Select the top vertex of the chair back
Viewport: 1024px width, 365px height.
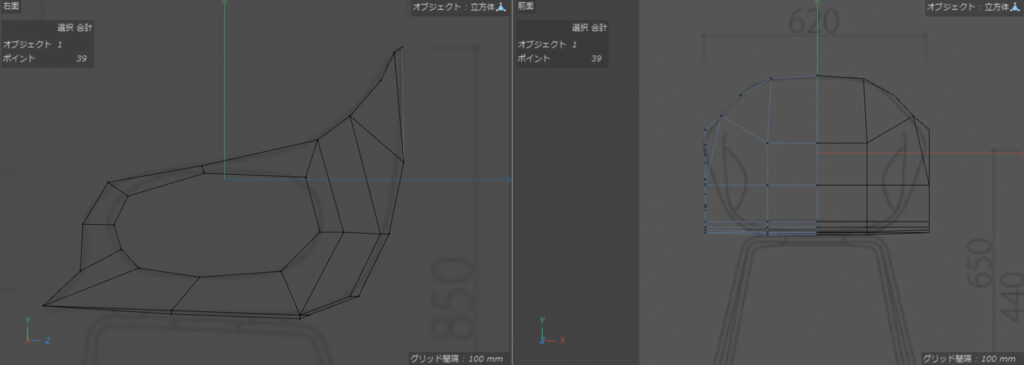402,47
